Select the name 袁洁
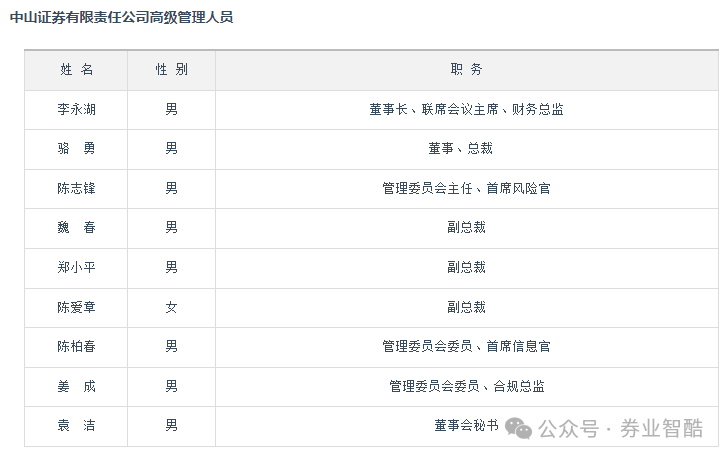The width and height of the screenshot is (726, 458). (x=77, y=425)
